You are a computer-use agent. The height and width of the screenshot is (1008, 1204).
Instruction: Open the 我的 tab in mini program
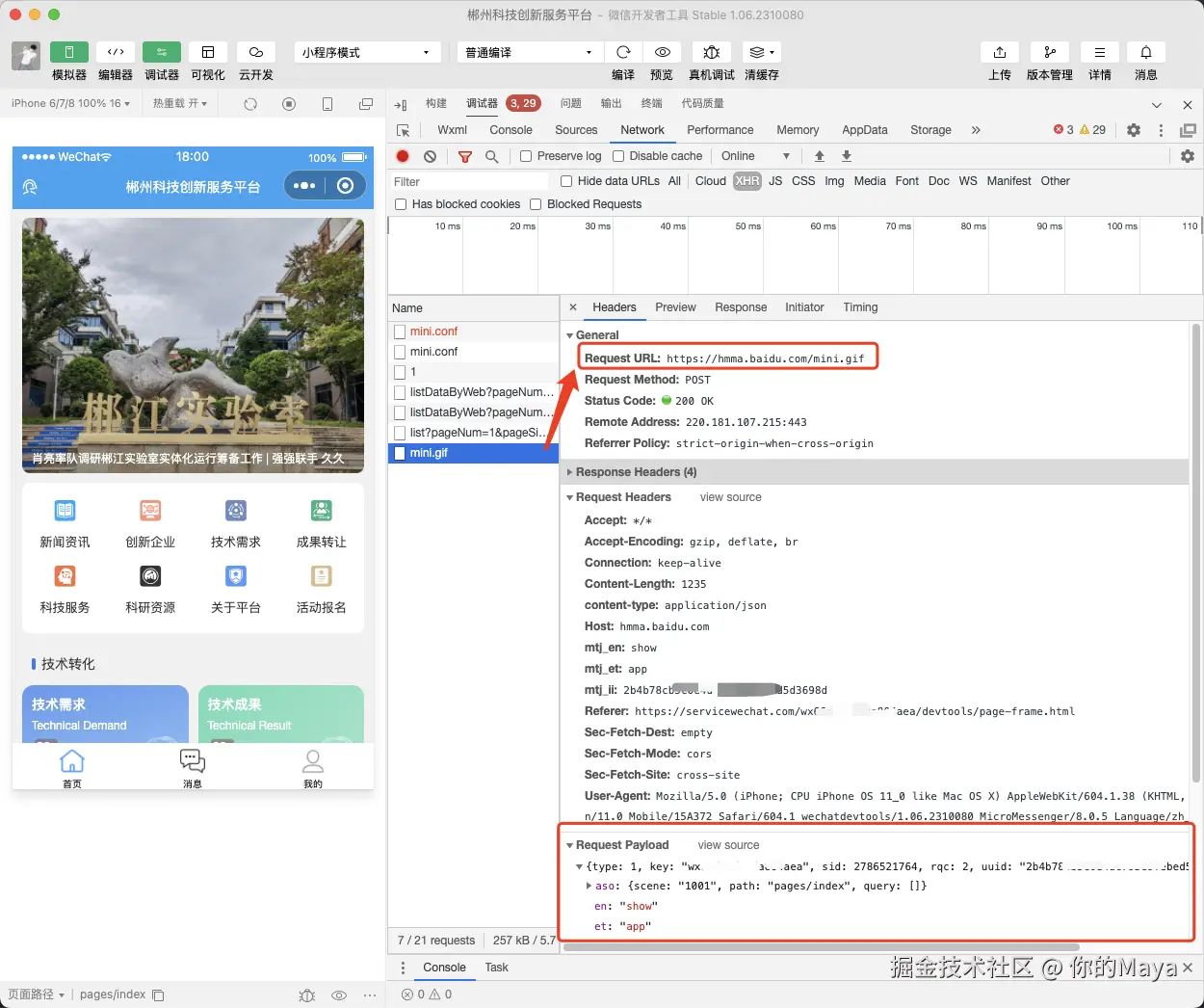coord(313,768)
